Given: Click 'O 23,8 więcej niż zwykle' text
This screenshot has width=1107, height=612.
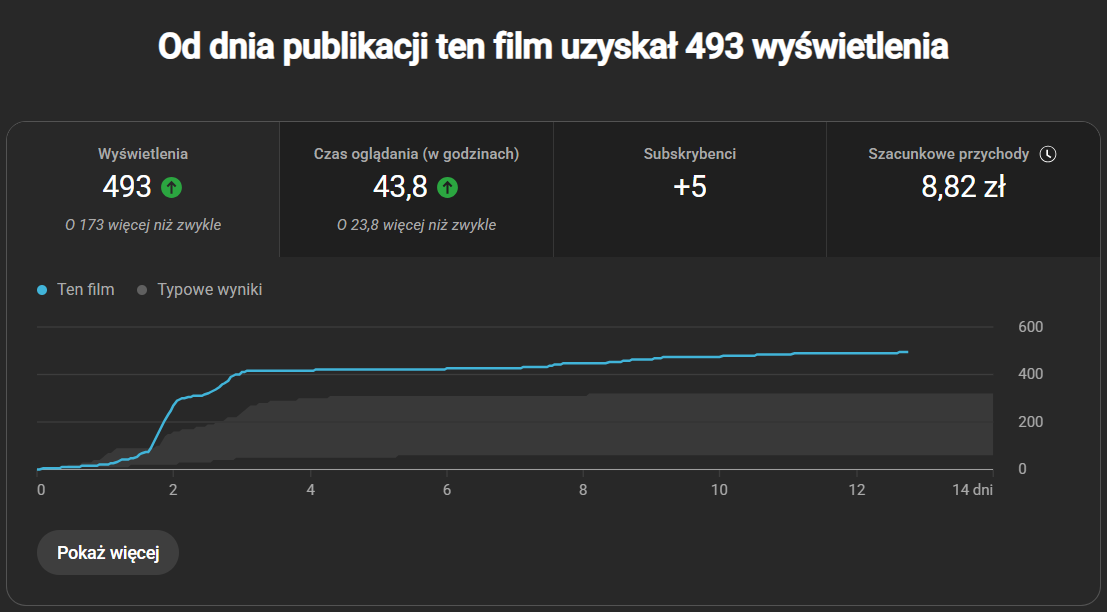Looking at the screenshot, I should point(416,225).
